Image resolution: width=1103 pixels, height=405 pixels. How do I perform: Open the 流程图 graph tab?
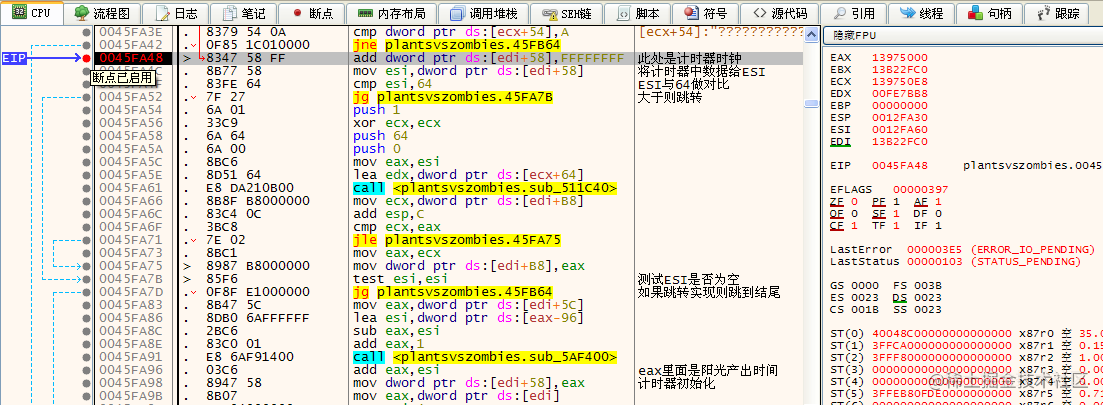tap(101, 13)
